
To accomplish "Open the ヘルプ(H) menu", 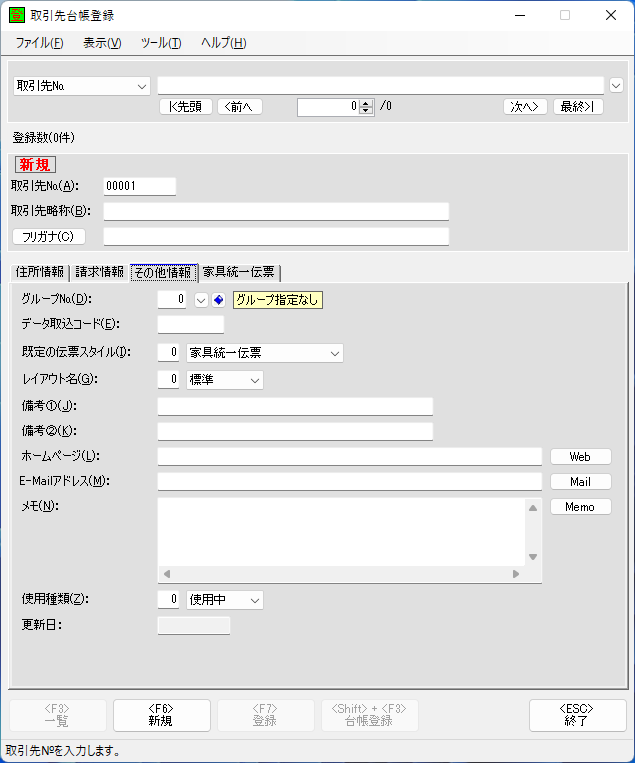I will tap(224, 43).
